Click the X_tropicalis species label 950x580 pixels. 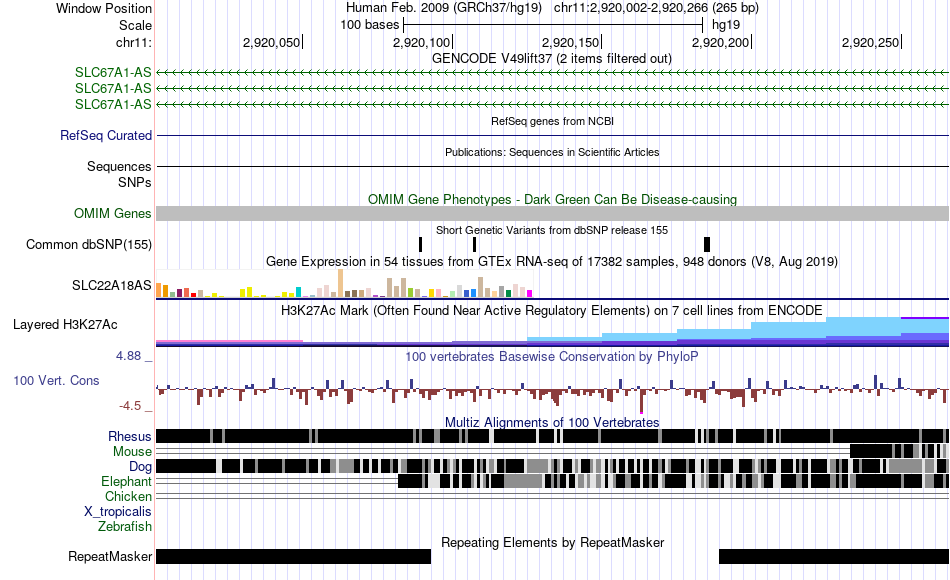pyautogui.click(x=118, y=511)
